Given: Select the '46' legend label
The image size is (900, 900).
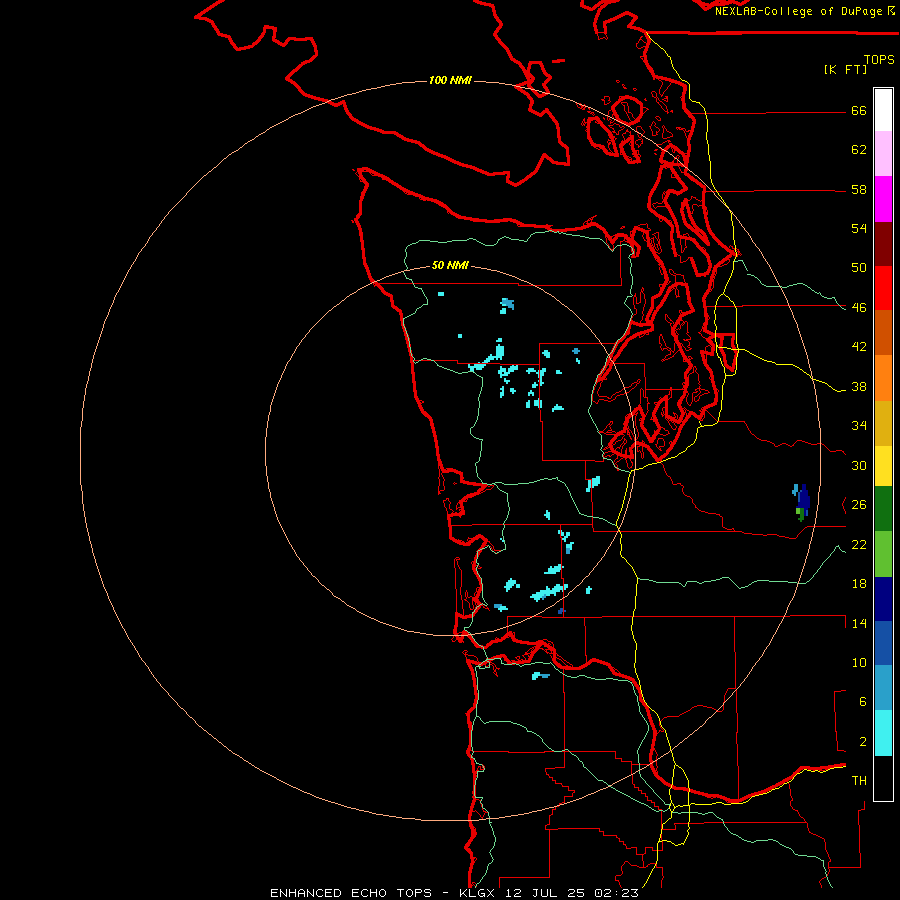Looking at the screenshot, I should pos(859,308).
